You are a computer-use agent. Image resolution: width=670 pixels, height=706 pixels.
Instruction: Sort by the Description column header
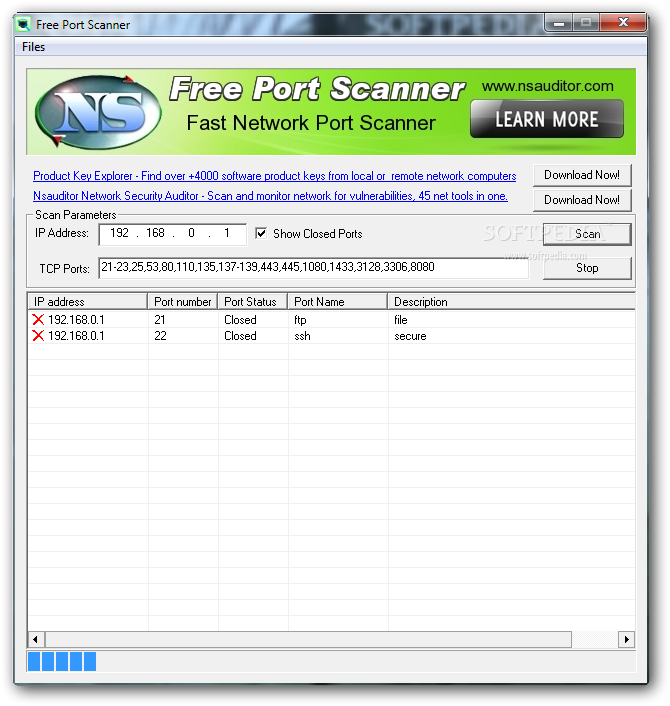tap(512, 301)
